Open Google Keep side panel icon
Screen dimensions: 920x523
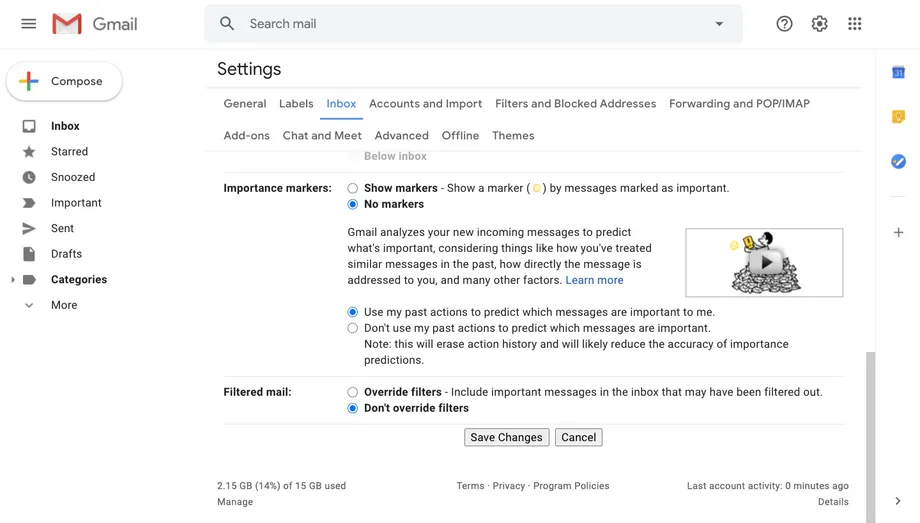coord(898,117)
